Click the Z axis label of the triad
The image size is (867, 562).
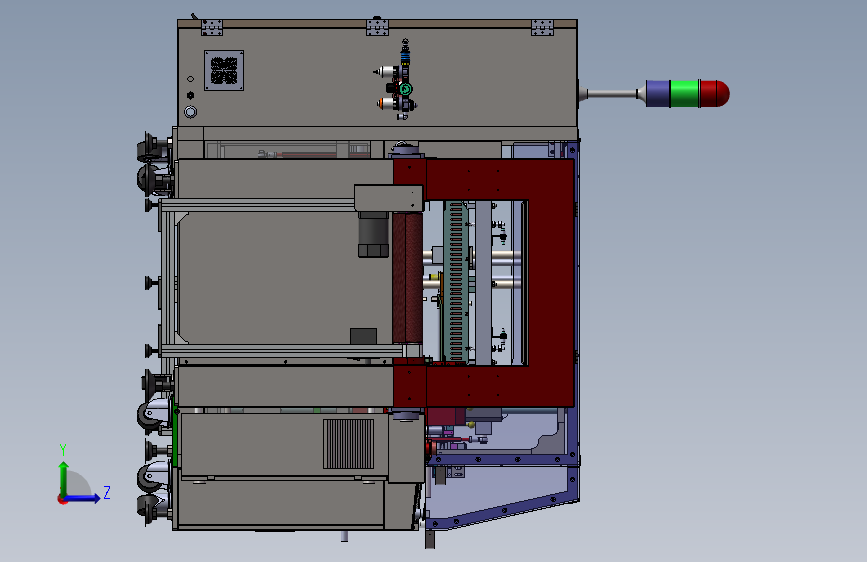[x=107, y=492]
